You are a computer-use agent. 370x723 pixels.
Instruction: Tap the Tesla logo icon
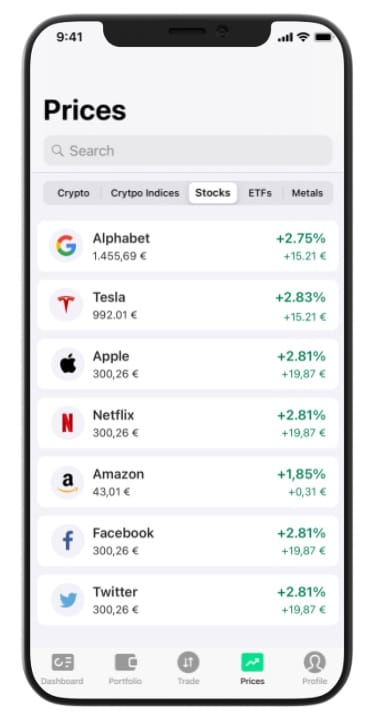click(x=66, y=305)
